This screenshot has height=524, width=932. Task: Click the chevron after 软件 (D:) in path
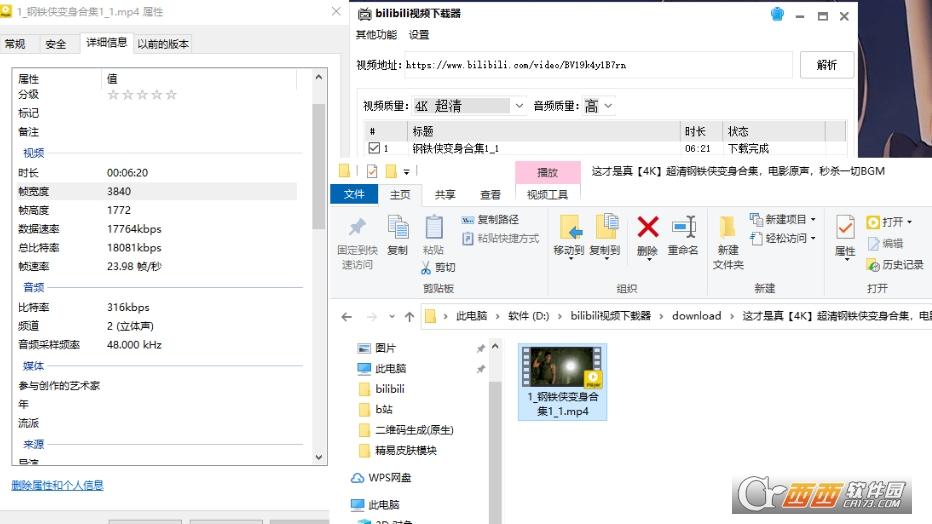(x=559, y=316)
